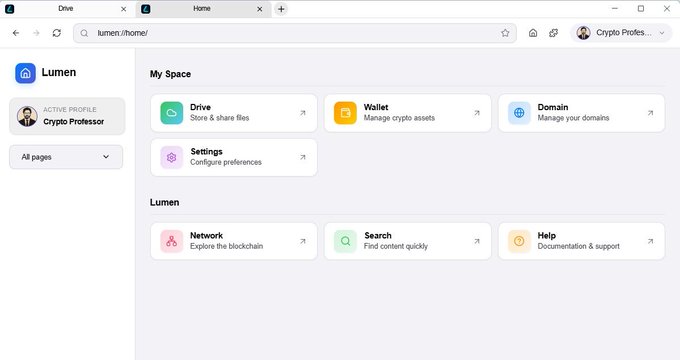Open Wallet via its arrow icon

tap(477, 113)
